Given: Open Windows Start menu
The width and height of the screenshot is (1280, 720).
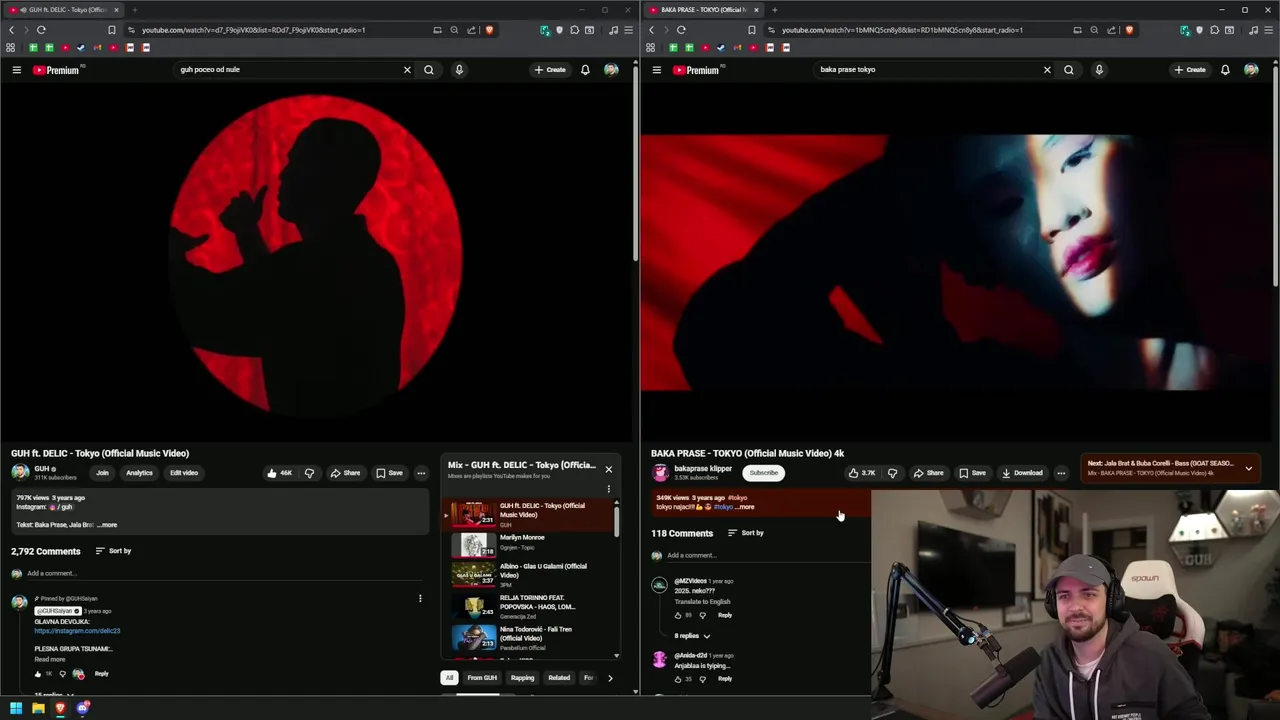Looking at the screenshot, I should click(16, 708).
